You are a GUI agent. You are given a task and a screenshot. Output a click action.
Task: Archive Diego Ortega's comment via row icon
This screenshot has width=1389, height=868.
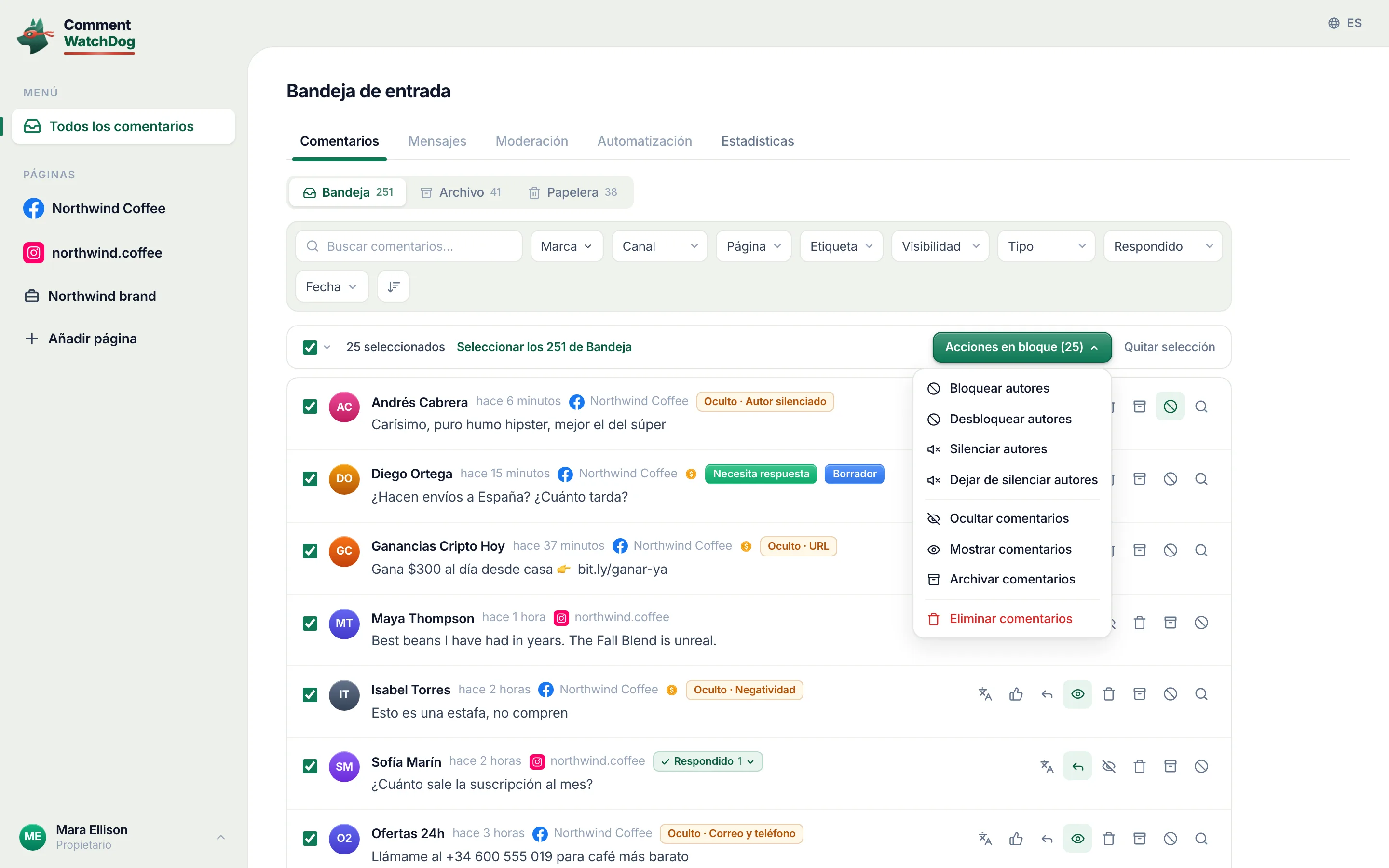1139,479
